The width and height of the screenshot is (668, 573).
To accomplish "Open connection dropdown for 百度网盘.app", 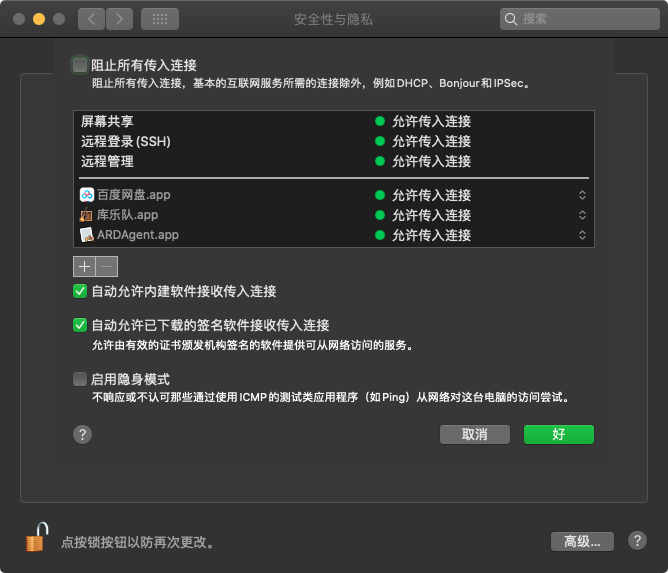I will 582,195.
